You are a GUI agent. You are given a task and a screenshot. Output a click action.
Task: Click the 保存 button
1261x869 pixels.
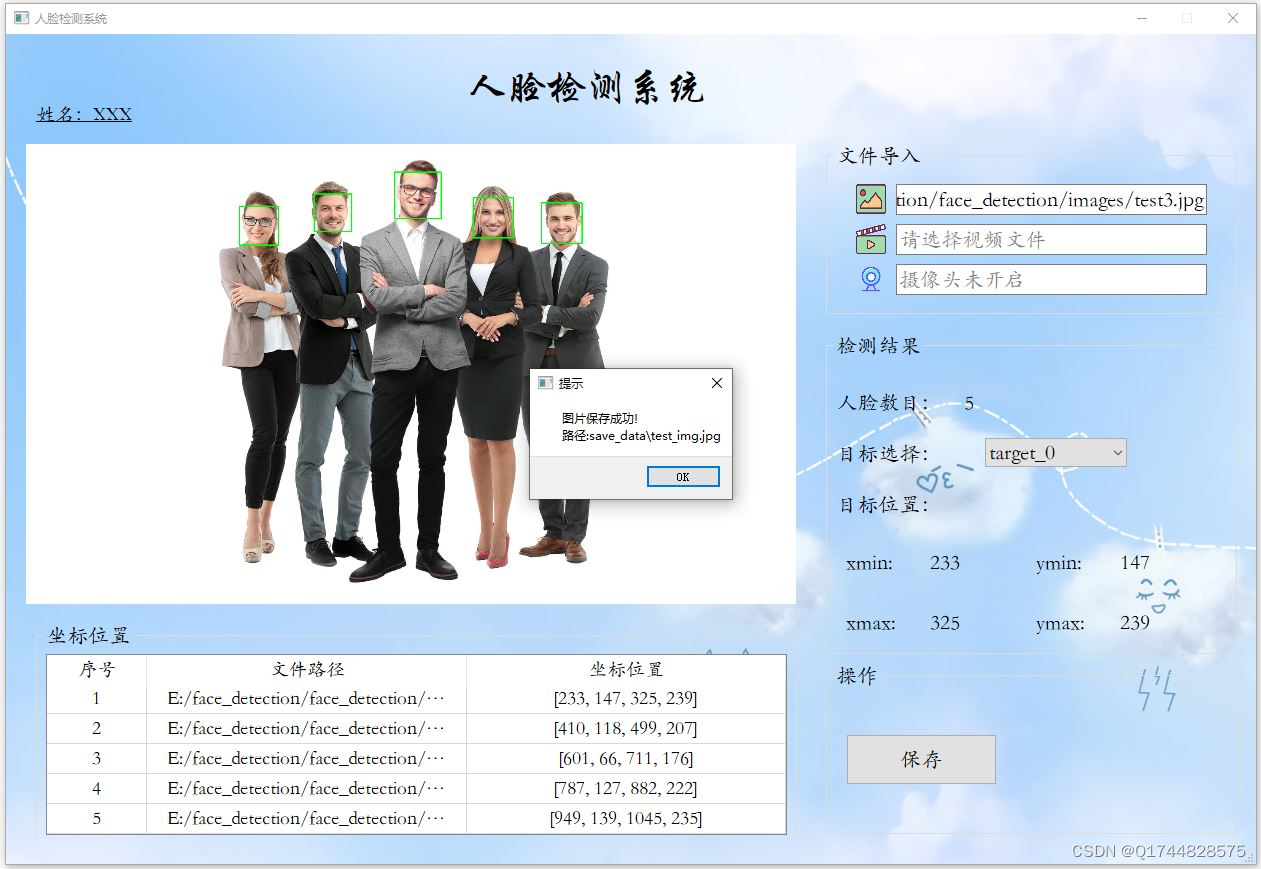pyautogui.click(x=921, y=759)
